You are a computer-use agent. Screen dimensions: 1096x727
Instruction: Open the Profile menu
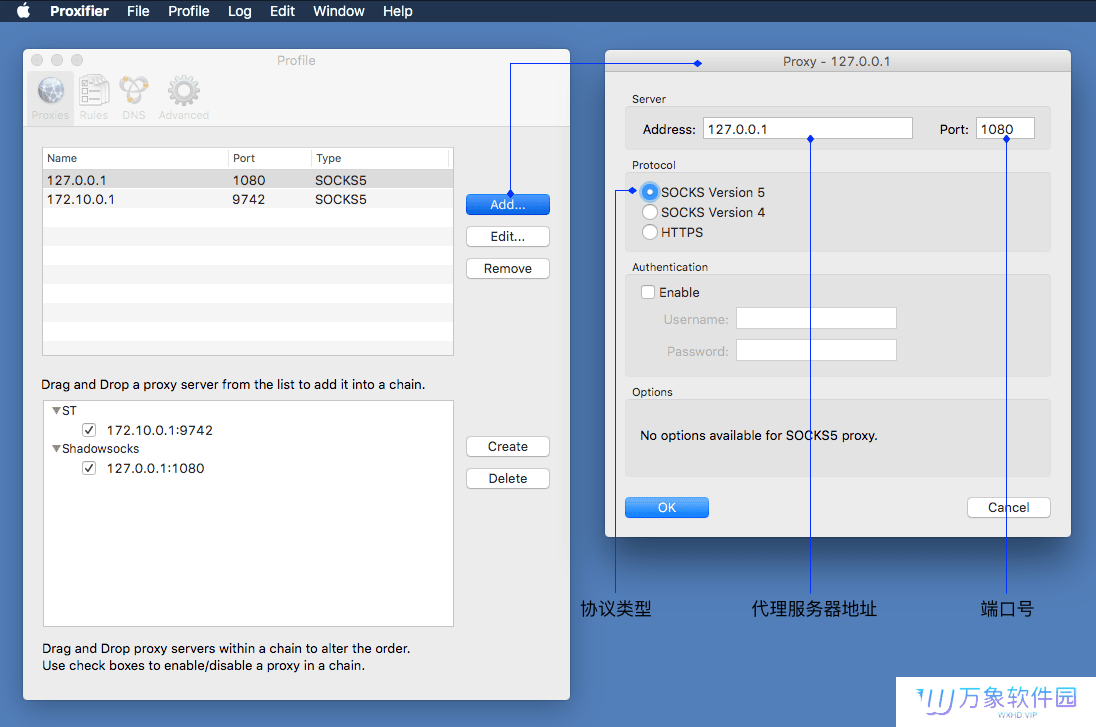click(189, 11)
